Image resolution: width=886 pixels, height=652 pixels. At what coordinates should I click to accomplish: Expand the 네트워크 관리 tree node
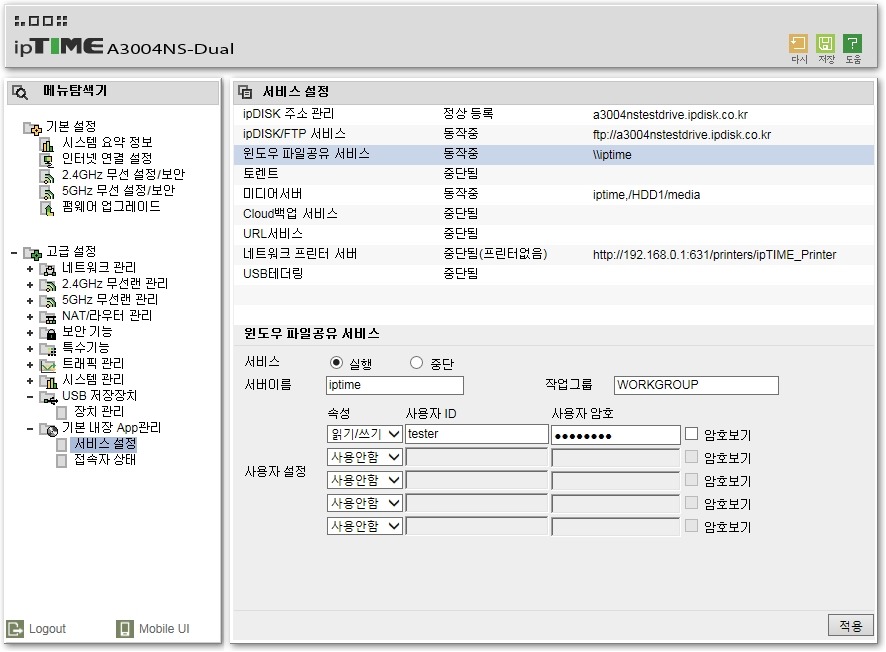coord(30,269)
